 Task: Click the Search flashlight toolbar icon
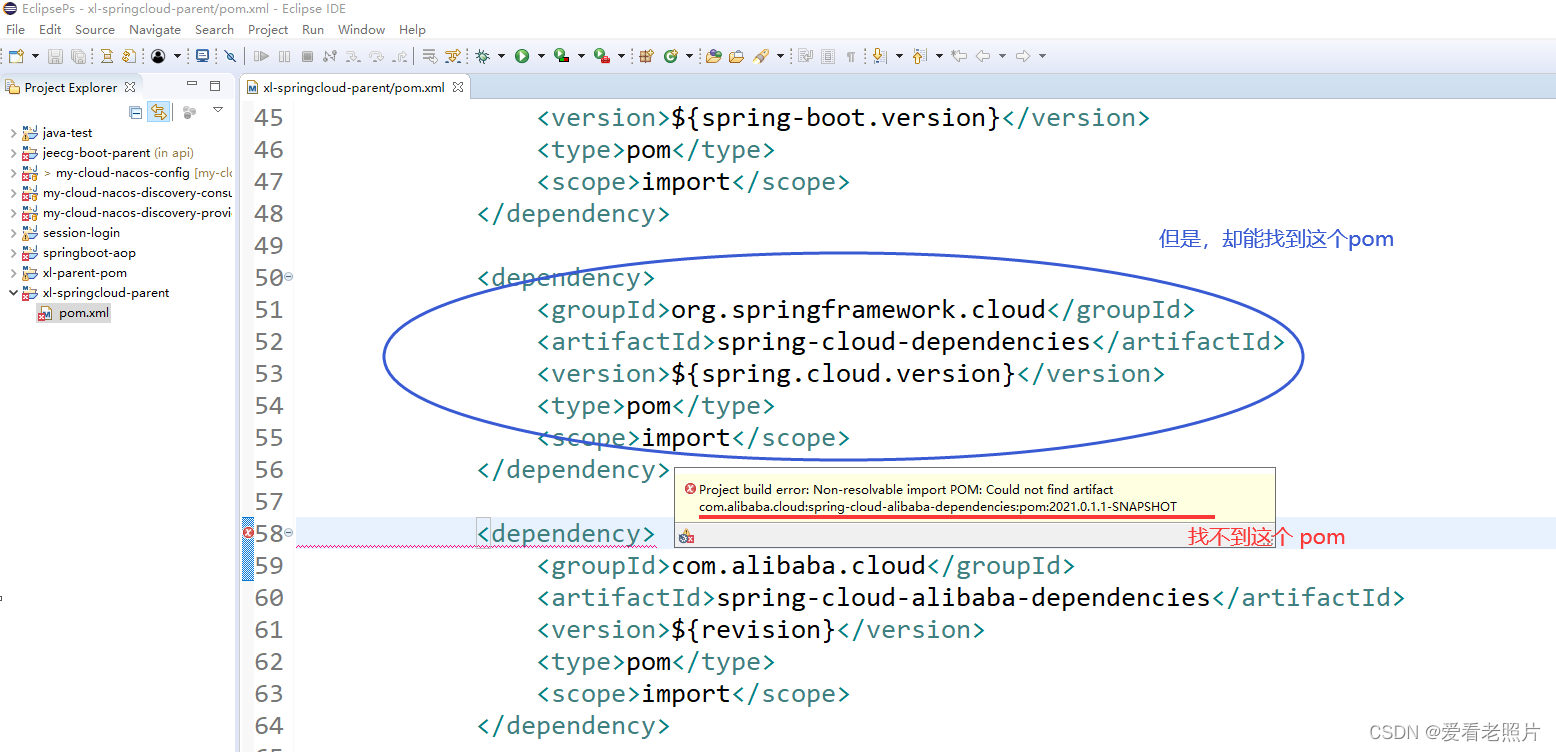761,56
